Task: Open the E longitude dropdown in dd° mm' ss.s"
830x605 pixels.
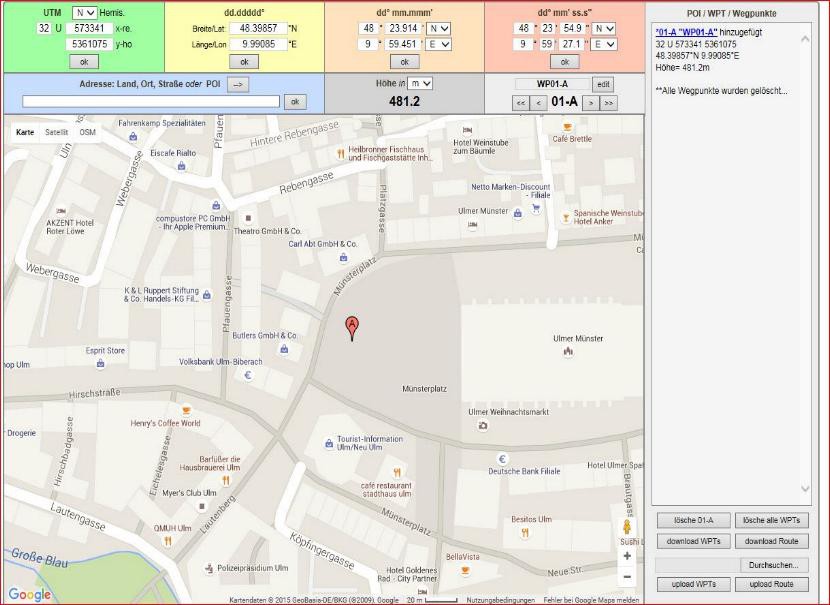Action: [x=604, y=45]
